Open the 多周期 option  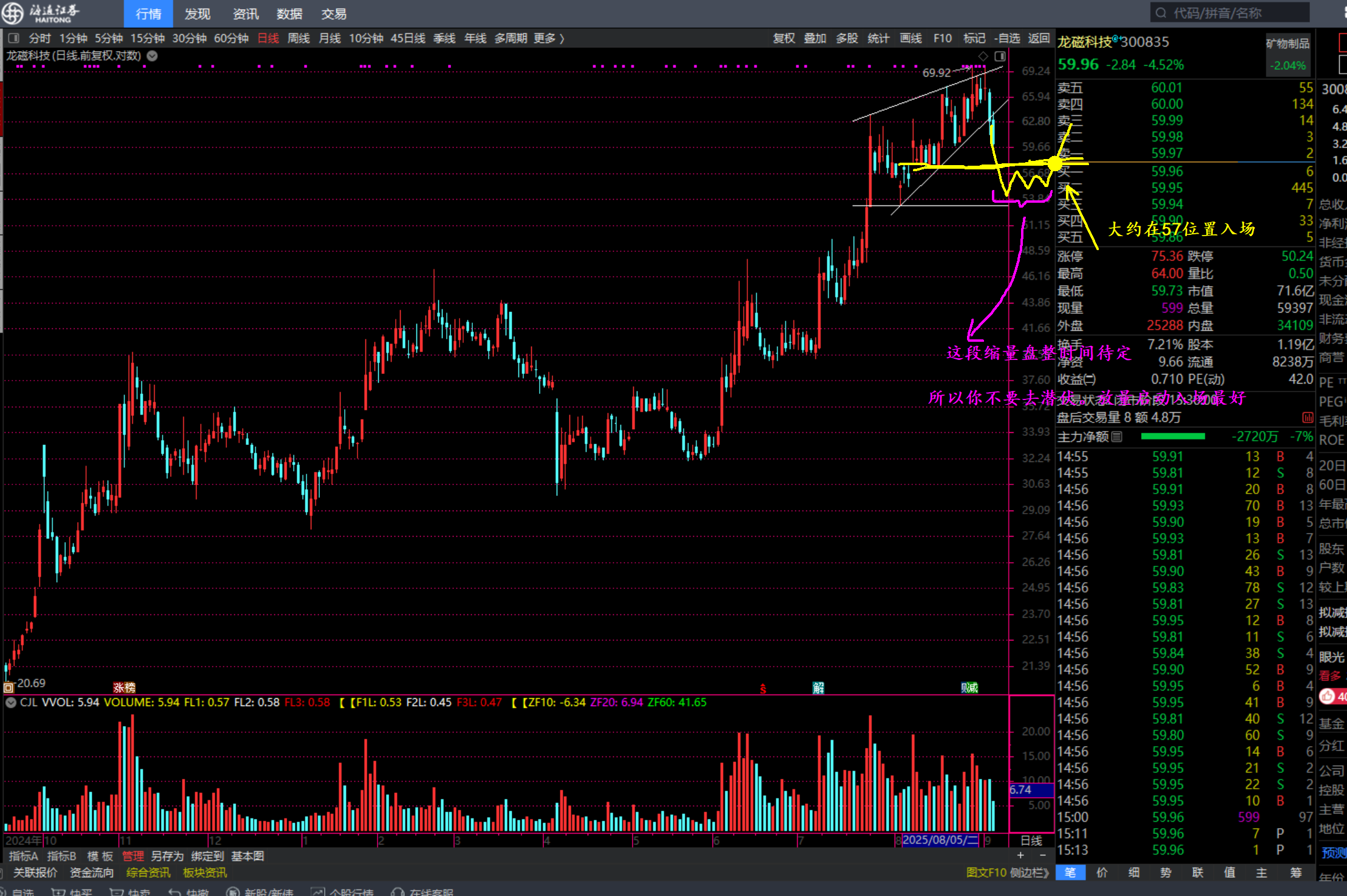click(x=511, y=38)
